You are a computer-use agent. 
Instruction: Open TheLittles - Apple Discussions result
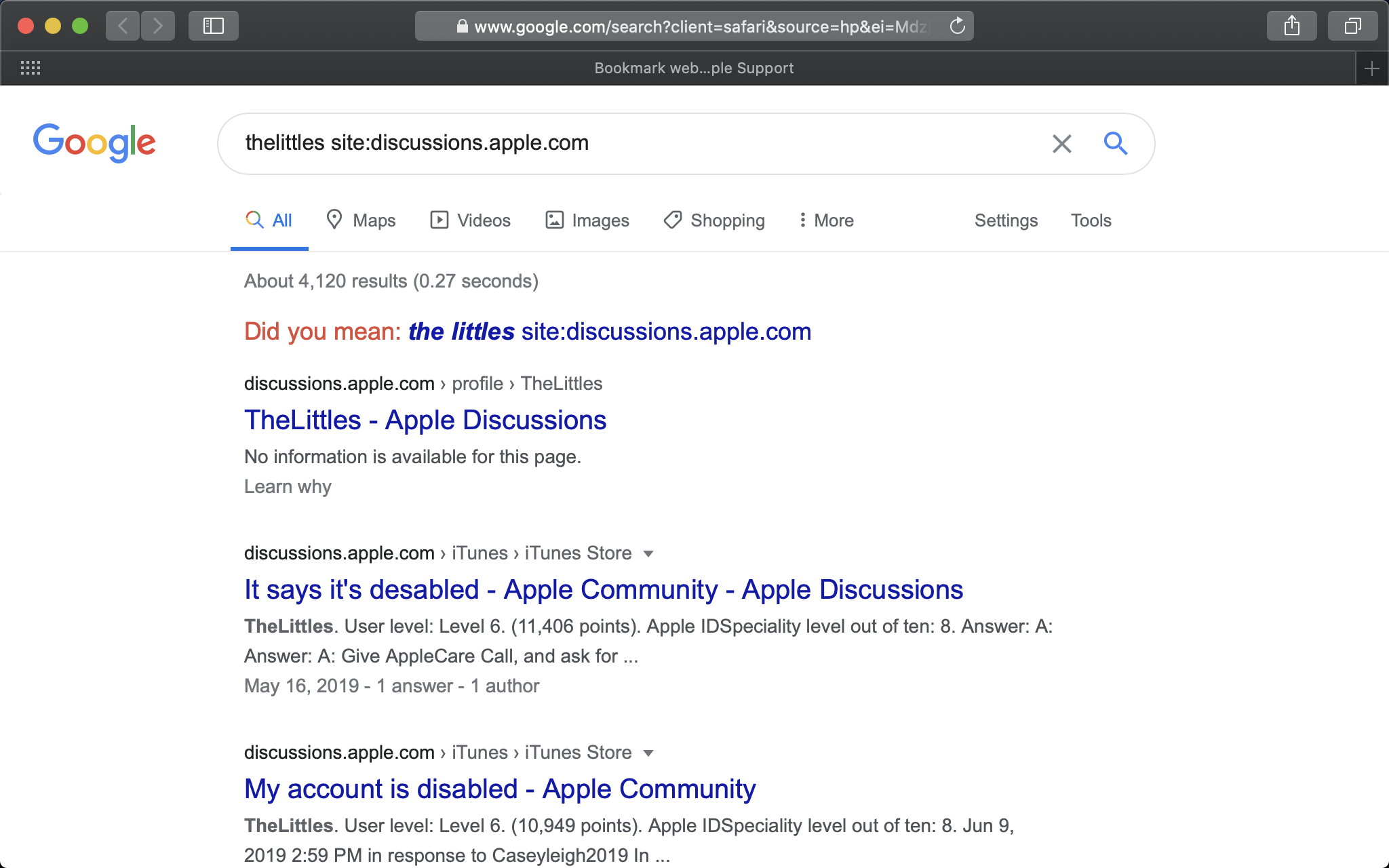click(x=425, y=420)
